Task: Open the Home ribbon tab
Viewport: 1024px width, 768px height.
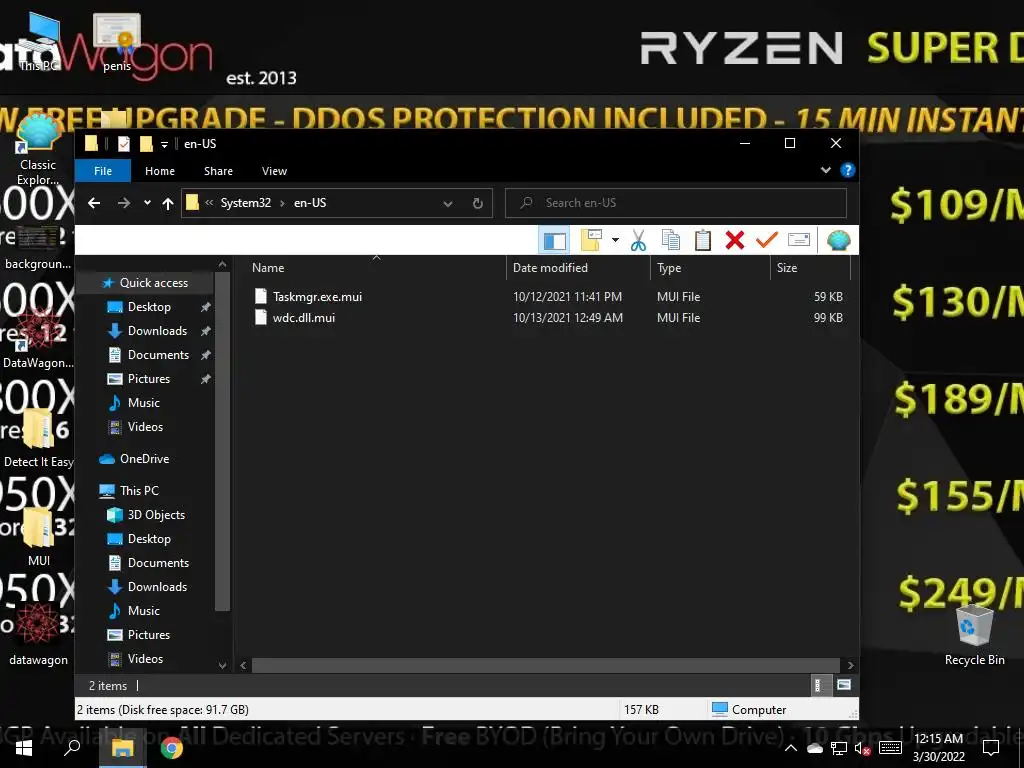Action: 160,171
